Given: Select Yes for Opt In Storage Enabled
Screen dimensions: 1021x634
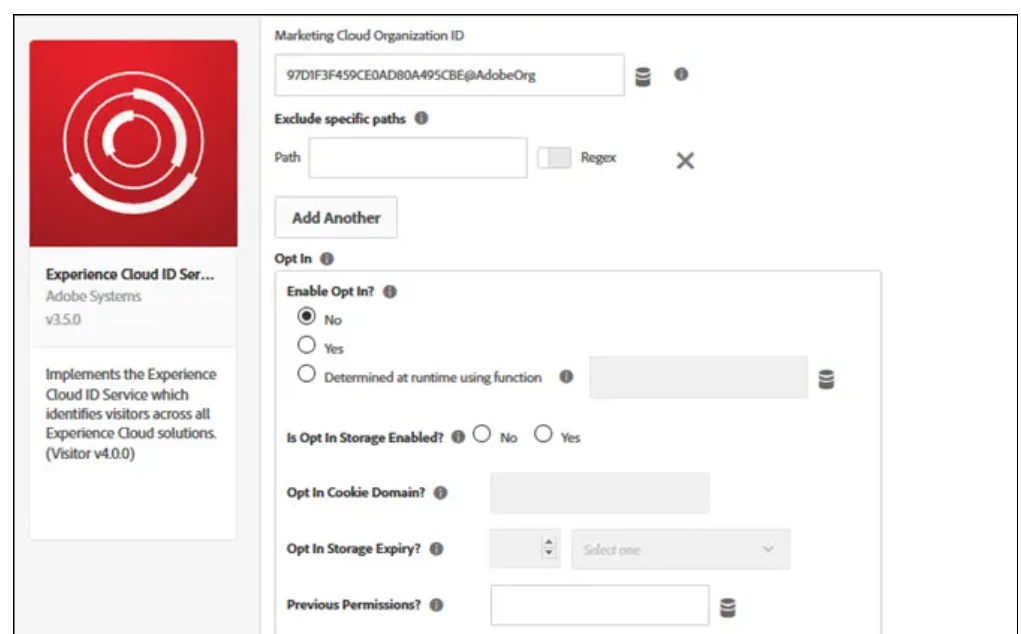Looking at the screenshot, I should pyautogui.click(x=543, y=434).
